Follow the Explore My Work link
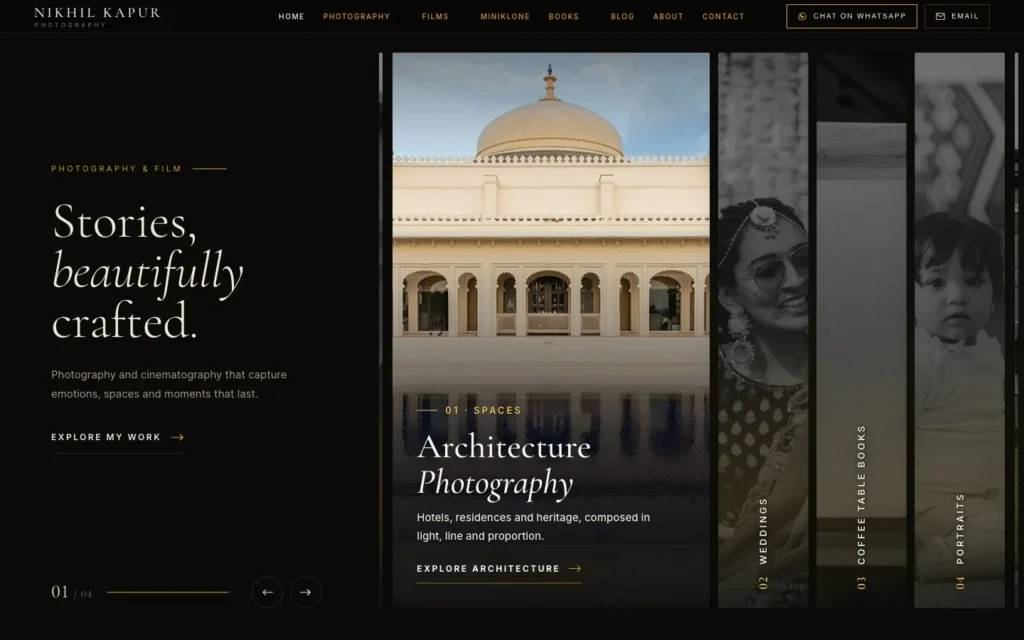1024x640 pixels. click(x=118, y=437)
